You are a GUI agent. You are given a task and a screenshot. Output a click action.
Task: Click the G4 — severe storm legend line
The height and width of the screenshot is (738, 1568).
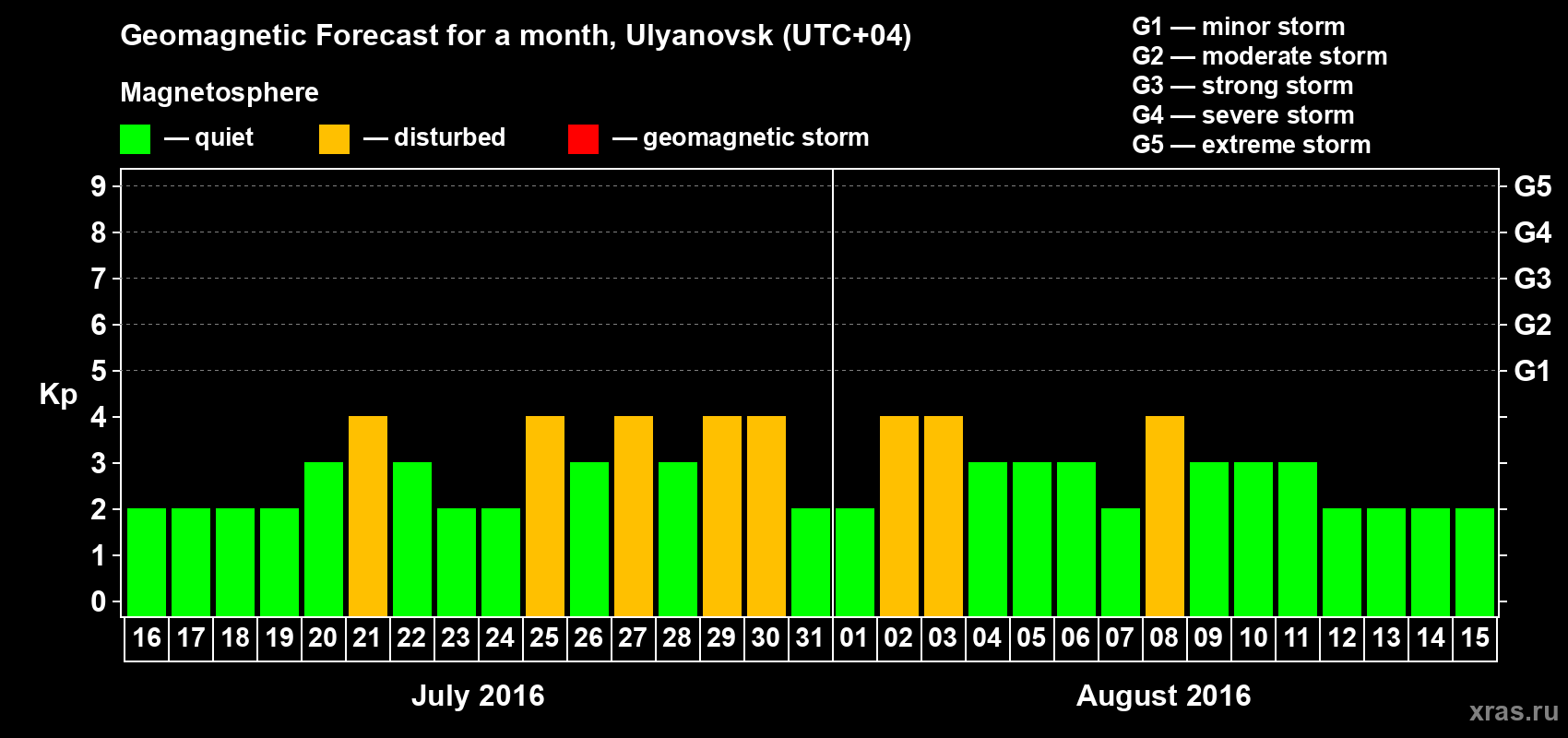point(1243,115)
